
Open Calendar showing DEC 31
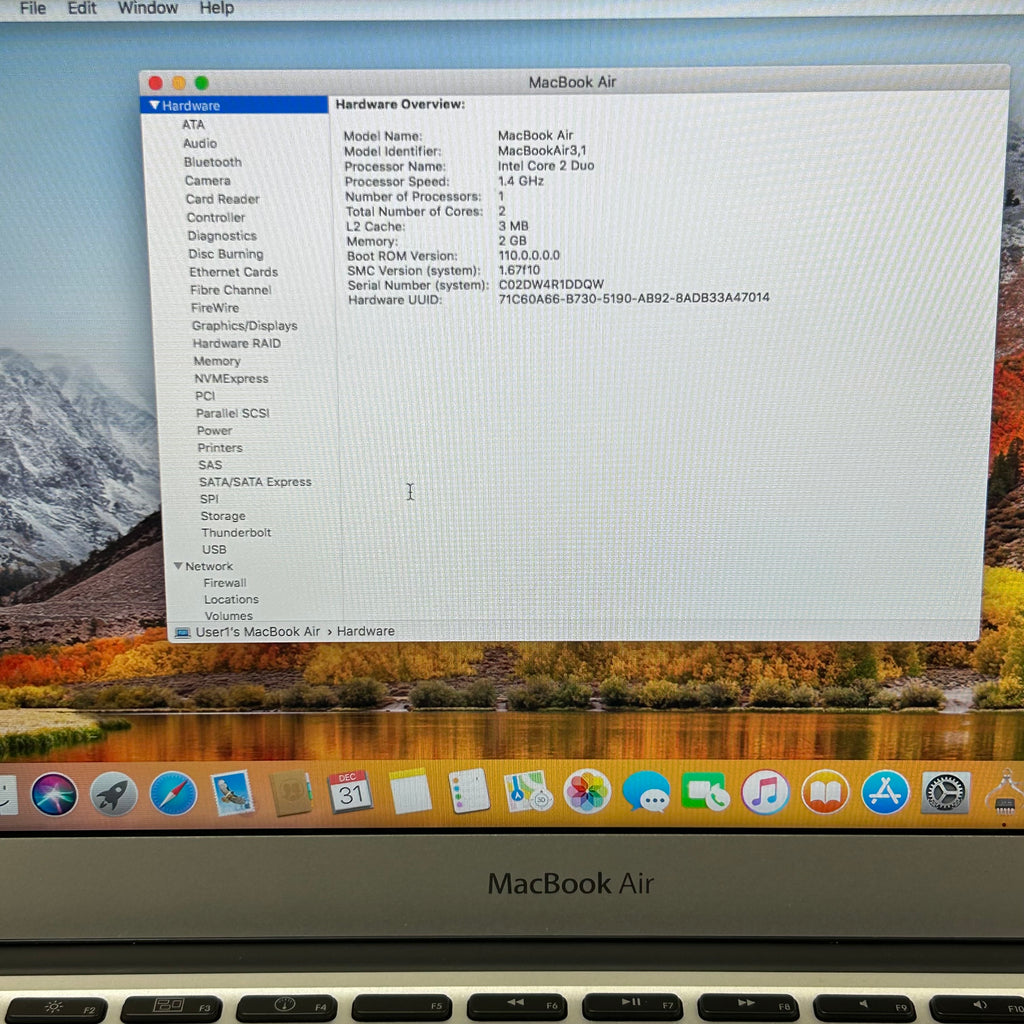(x=350, y=792)
